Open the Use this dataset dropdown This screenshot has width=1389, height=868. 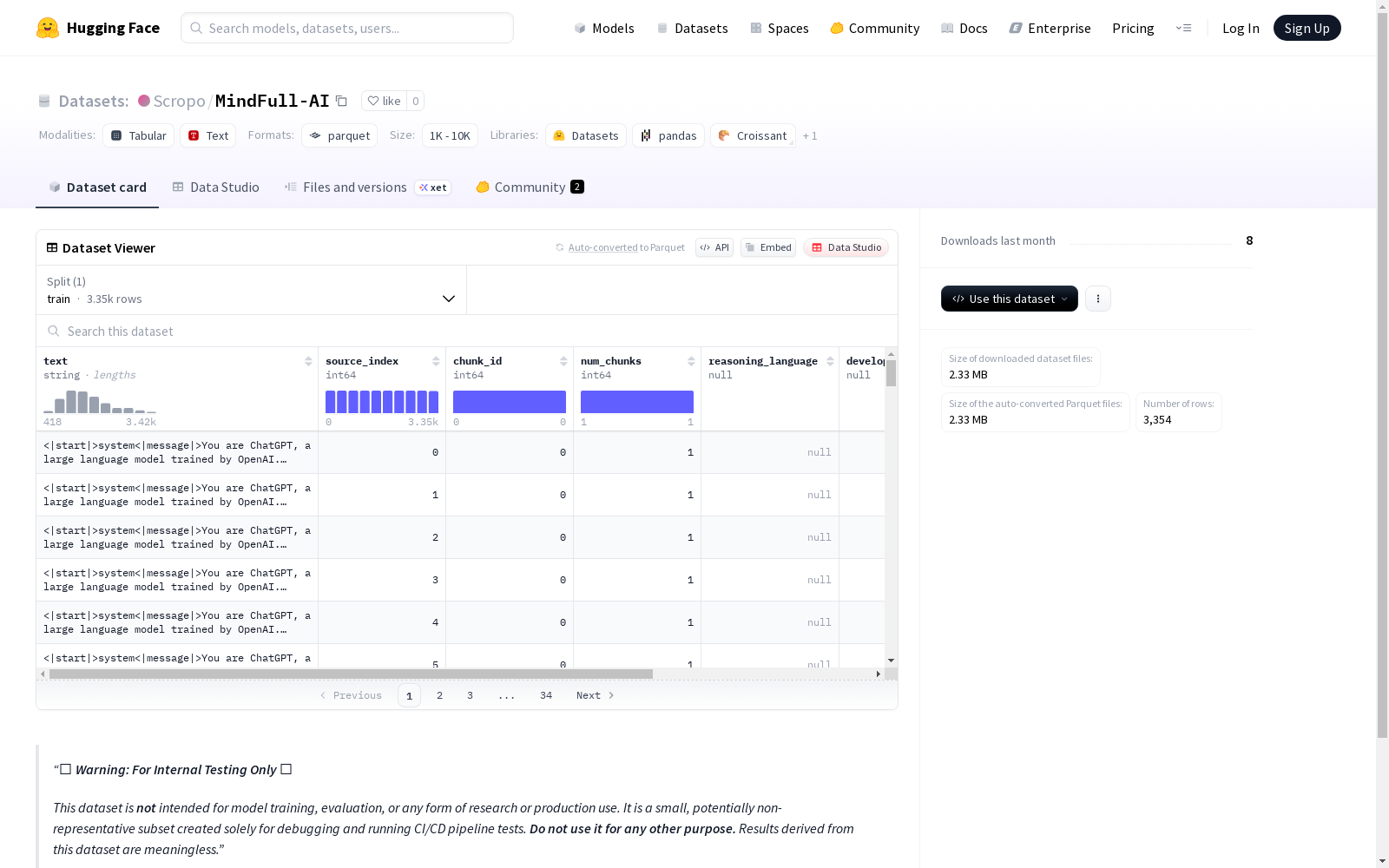[1010, 299]
